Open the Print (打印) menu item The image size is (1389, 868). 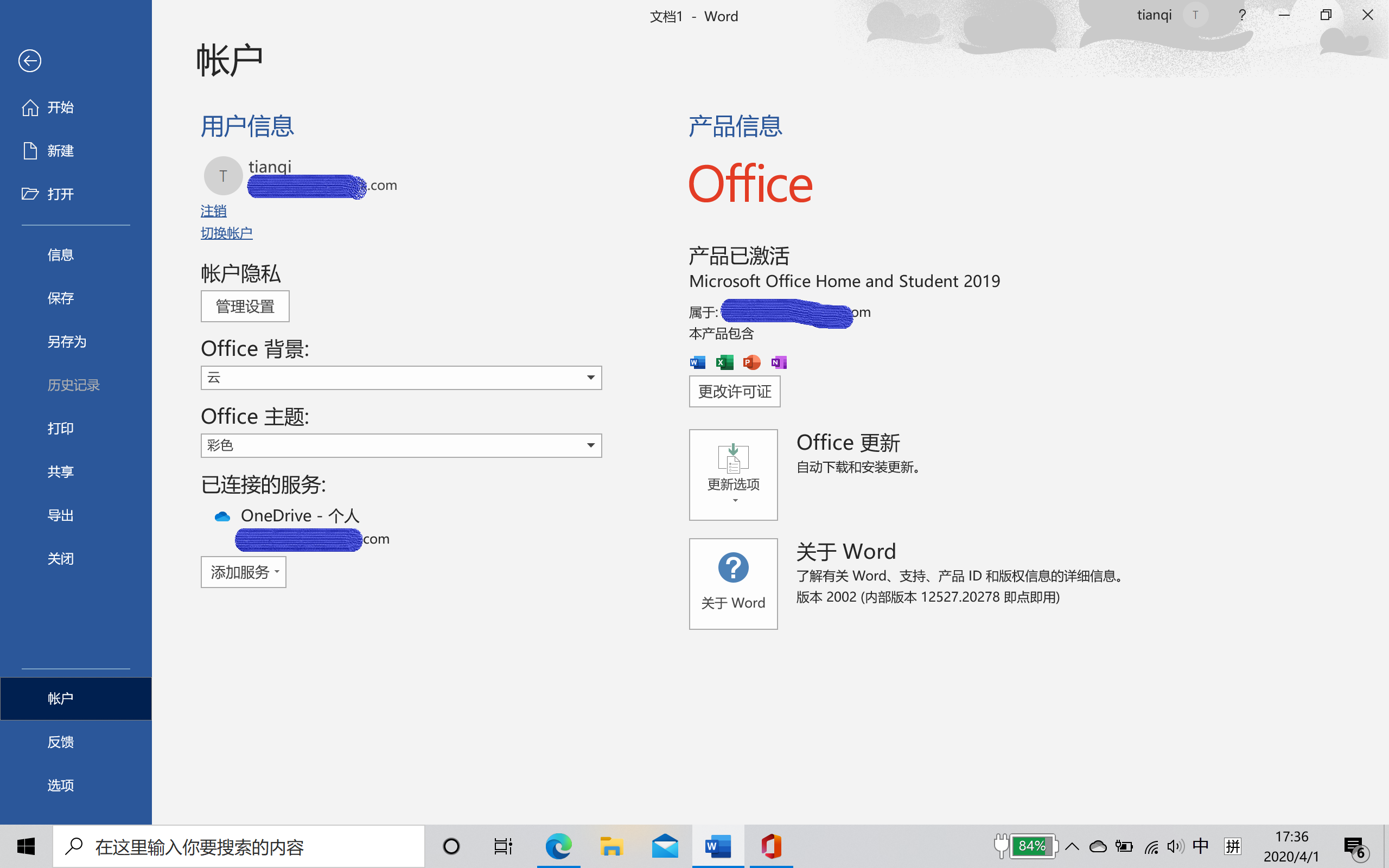pos(60,428)
